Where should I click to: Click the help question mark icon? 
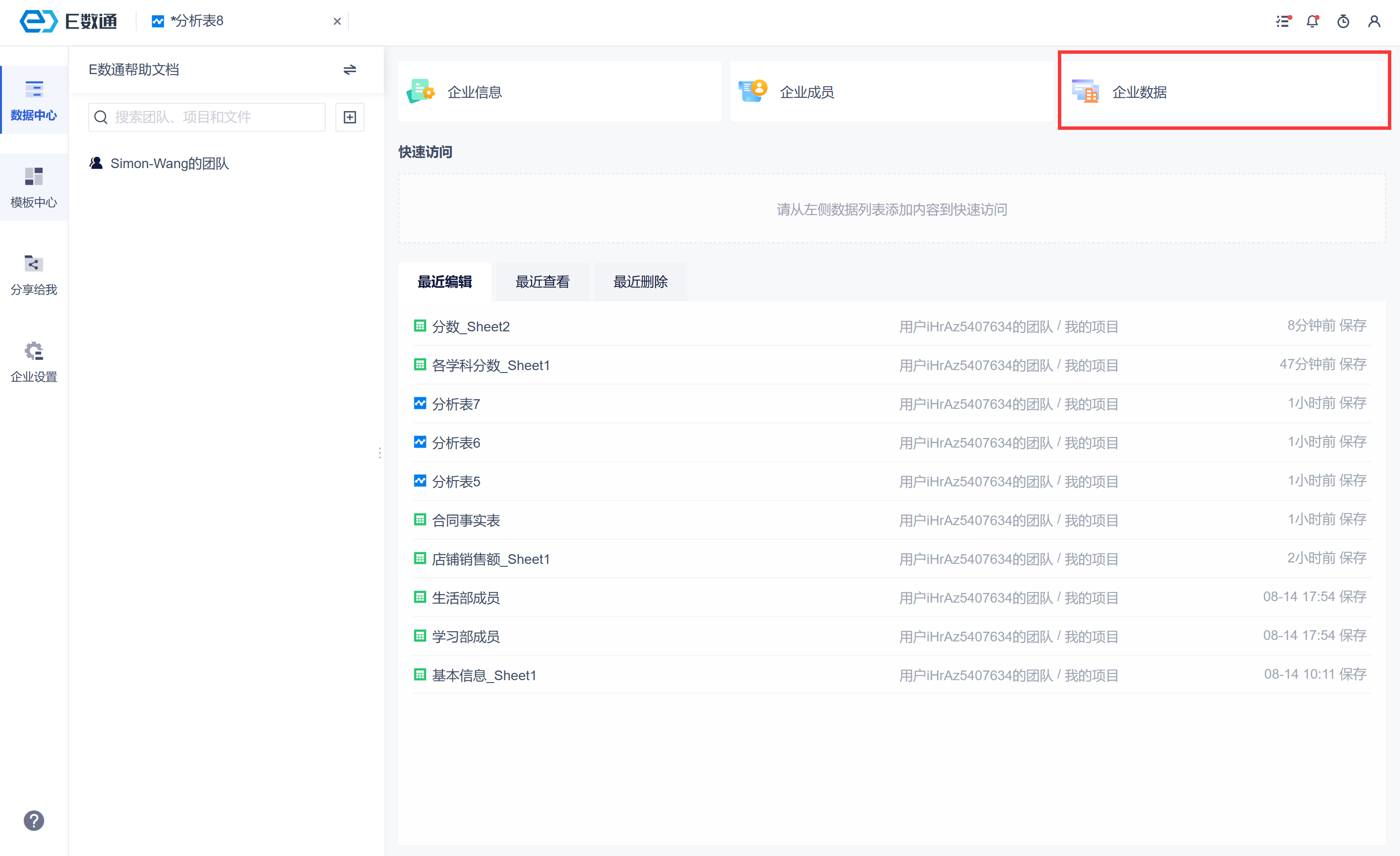[33, 820]
